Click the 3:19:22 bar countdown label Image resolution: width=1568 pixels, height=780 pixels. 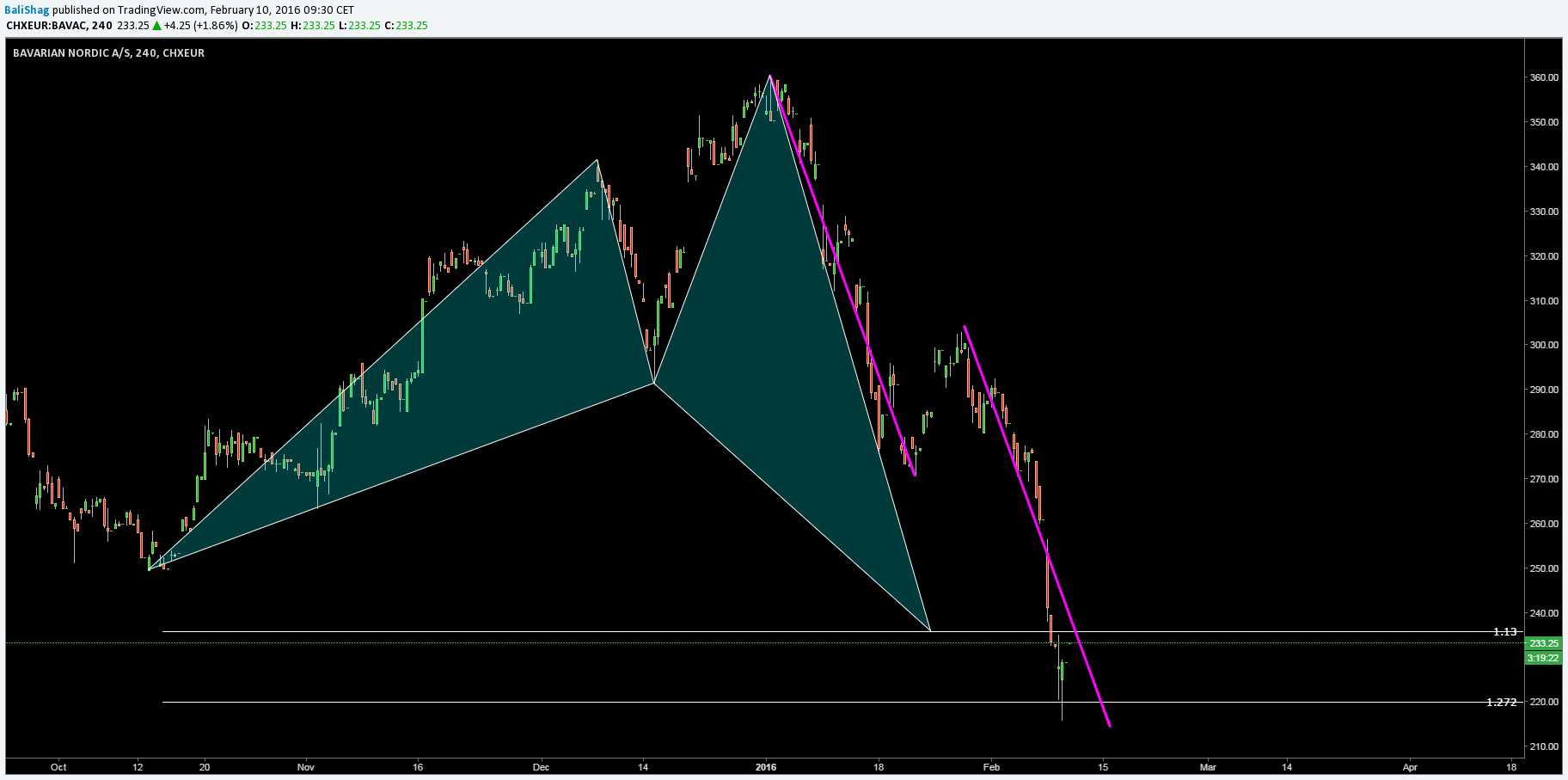(x=1544, y=658)
